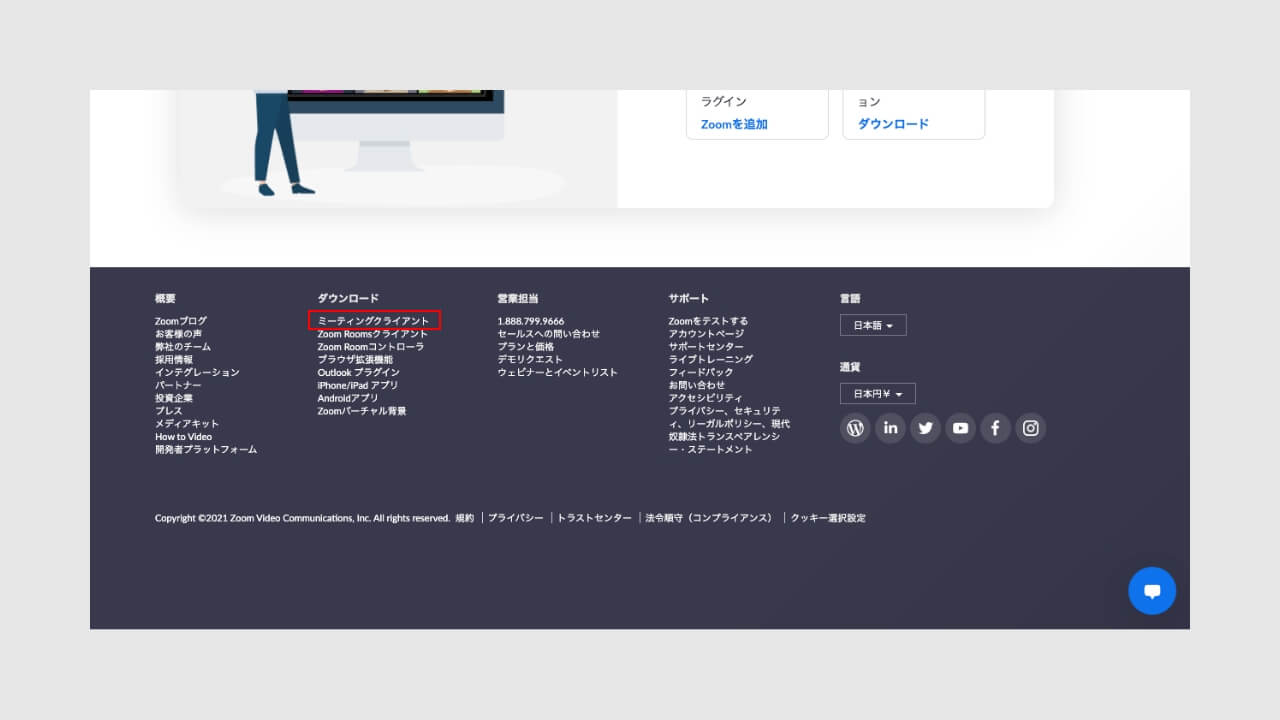Click the アカウントページ support link
The height and width of the screenshot is (720, 1280).
coord(706,334)
